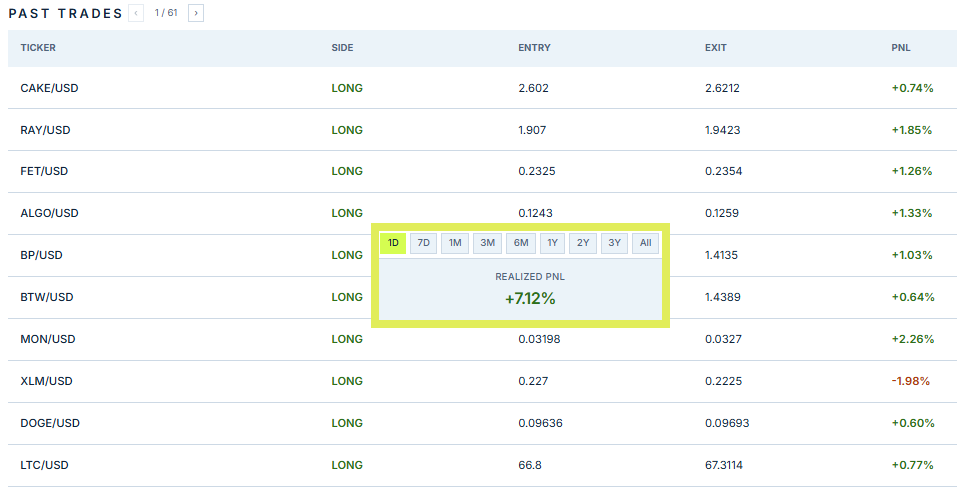Click the ENTRY column header
This screenshot has height=488, width=957.
pos(535,48)
